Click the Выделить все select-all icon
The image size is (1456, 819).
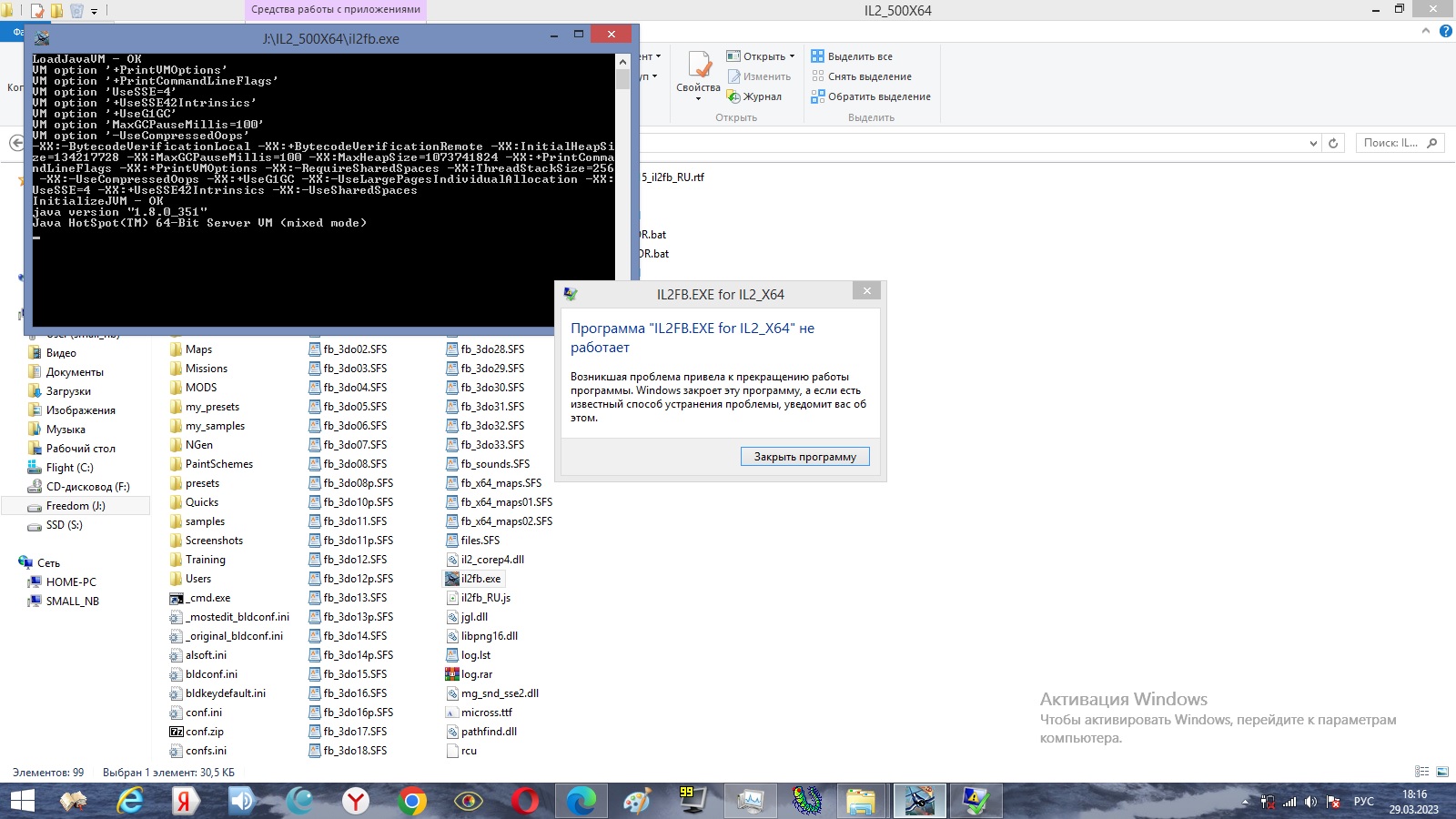pyautogui.click(x=817, y=56)
